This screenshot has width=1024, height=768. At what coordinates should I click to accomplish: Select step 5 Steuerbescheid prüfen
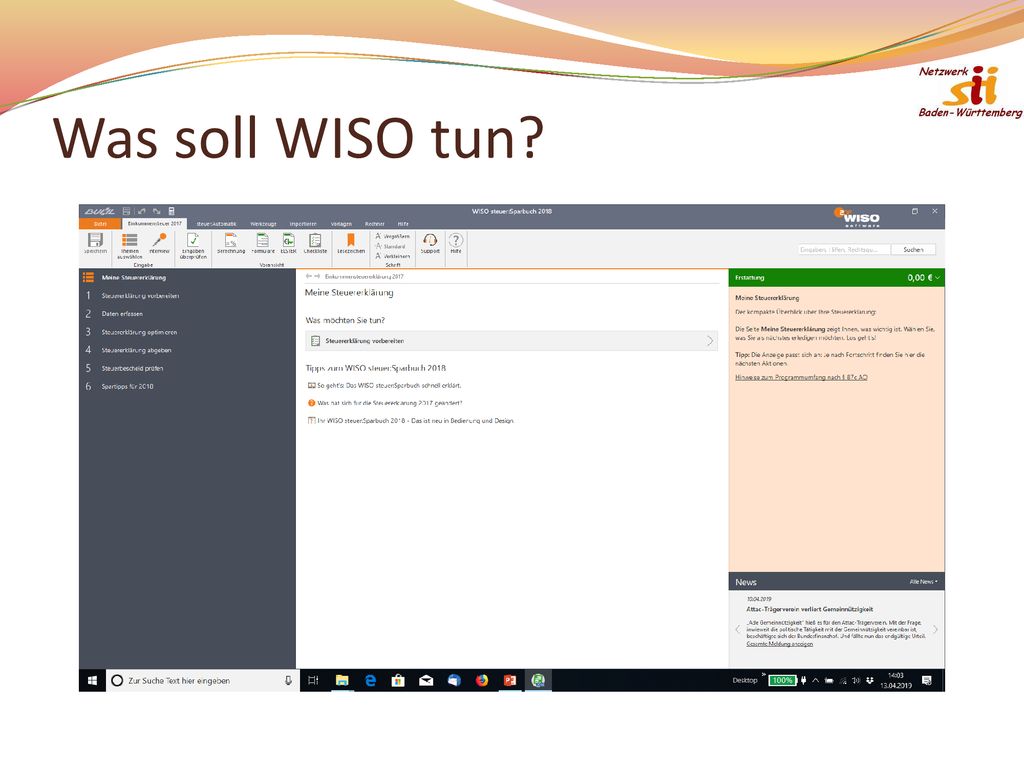click(x=132, y=368)
